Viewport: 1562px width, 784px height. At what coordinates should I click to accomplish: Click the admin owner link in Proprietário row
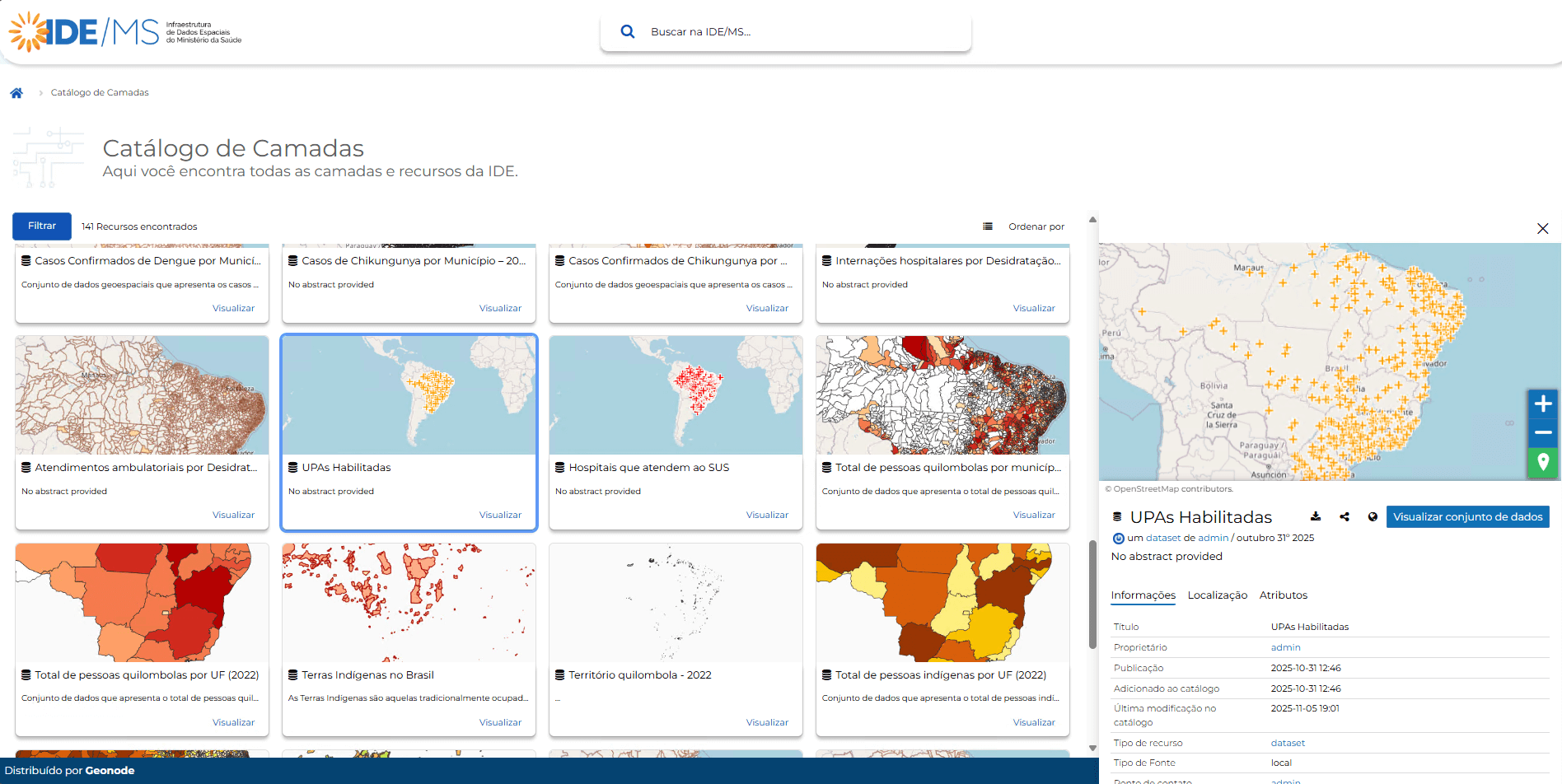coord(1285,648)
